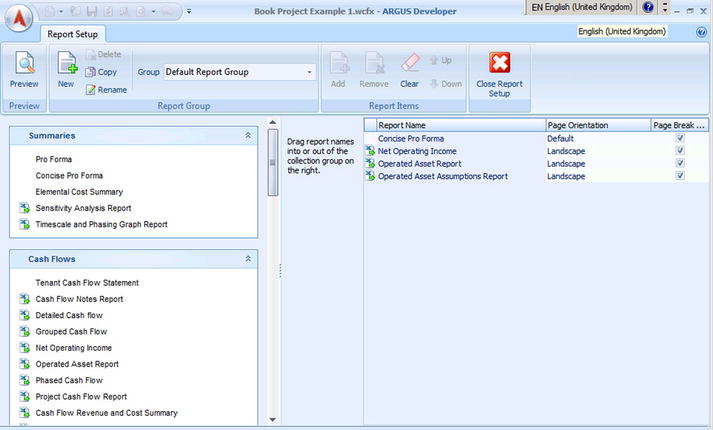
Task: Click the icon beside Sensitivity Analysis Report
Action: pos(25,208)
